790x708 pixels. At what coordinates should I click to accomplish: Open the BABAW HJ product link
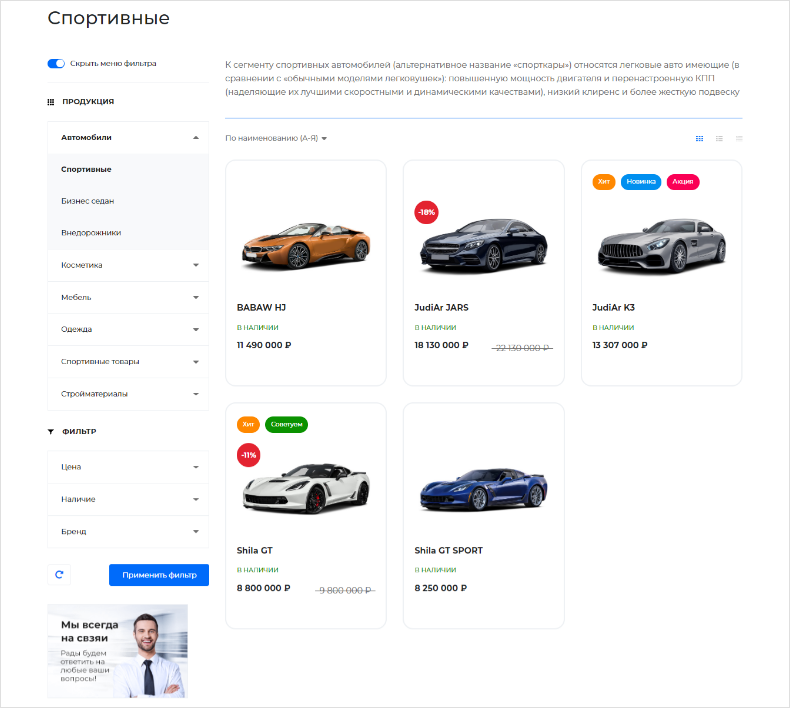pos(262,307)
